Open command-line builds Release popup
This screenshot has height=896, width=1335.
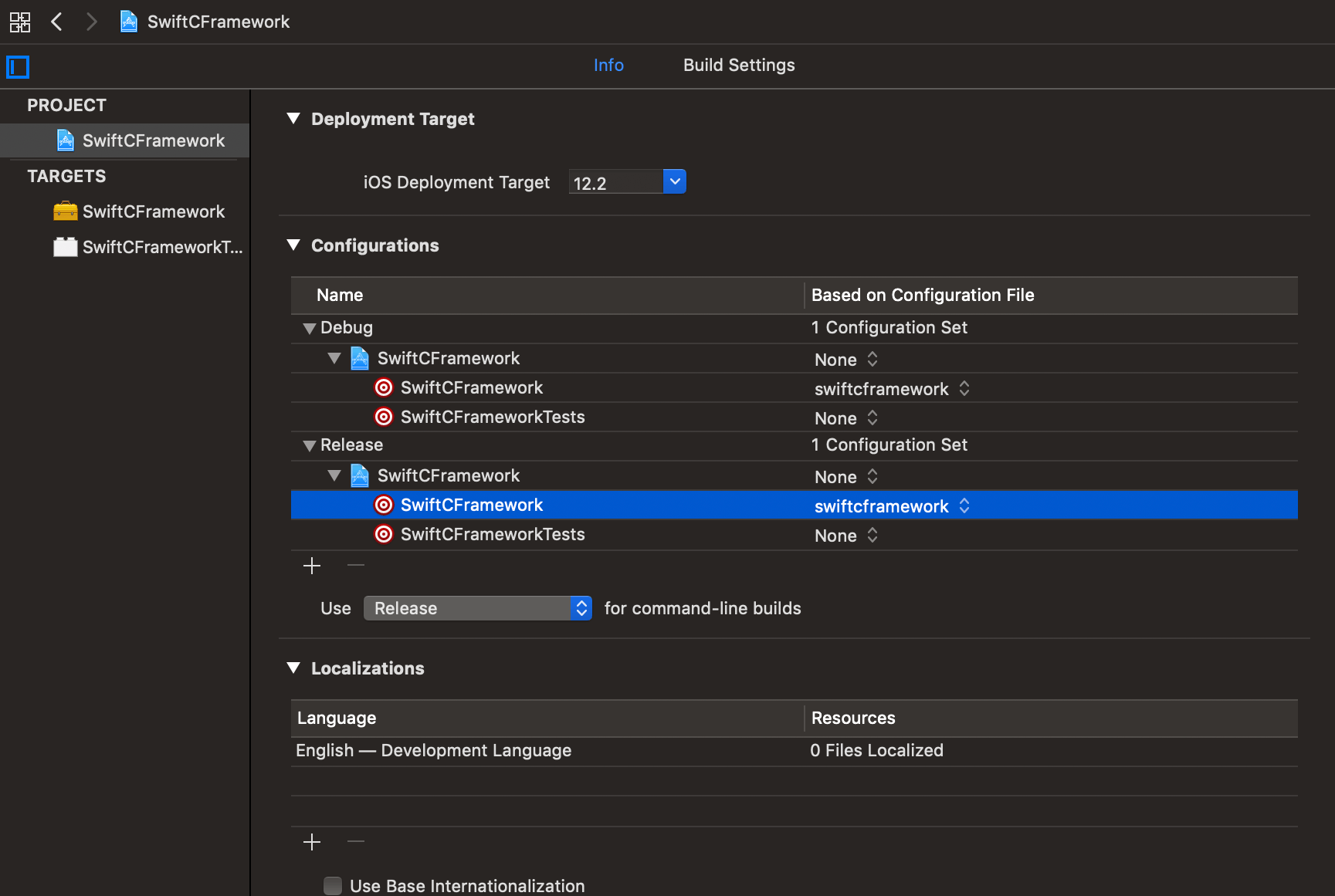pyautogui.click(x=478, y=608)
